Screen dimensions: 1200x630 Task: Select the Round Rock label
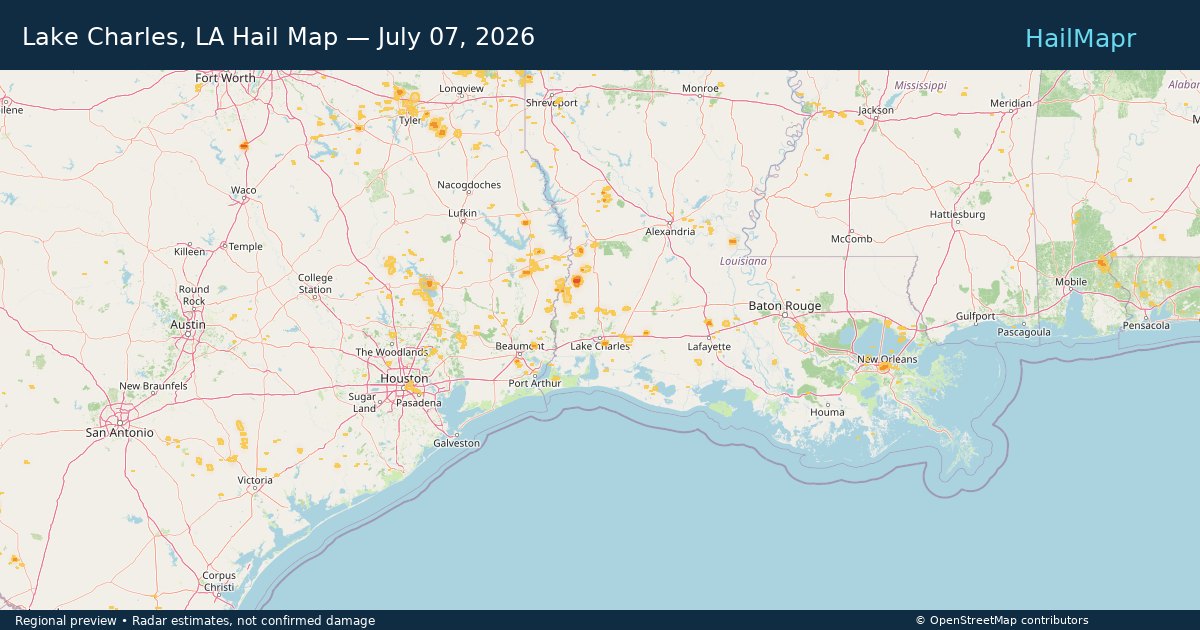point(194,295)
